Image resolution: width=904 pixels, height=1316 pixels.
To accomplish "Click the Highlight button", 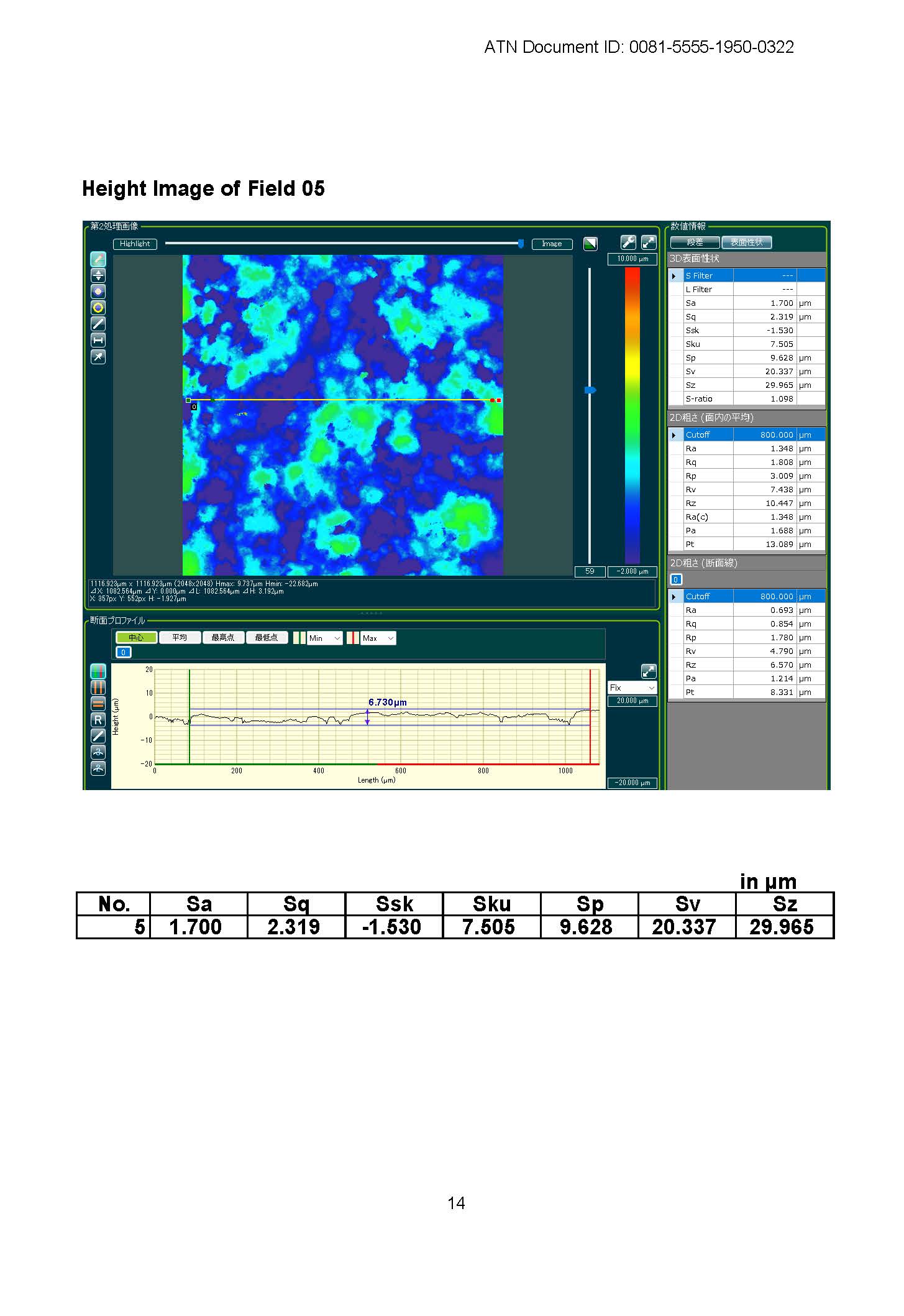I will [135, 244].
